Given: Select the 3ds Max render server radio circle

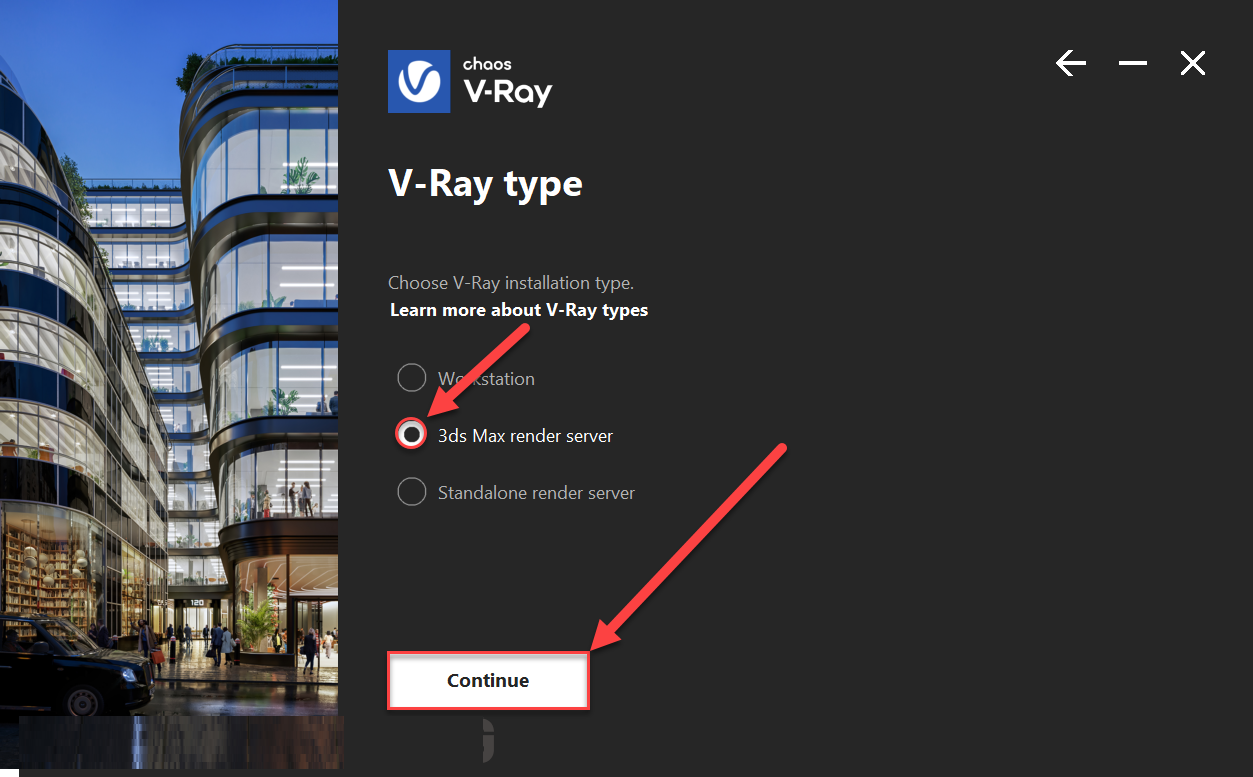Looking at the screenshot, I should pyautogui.click(x=411, y=435).
